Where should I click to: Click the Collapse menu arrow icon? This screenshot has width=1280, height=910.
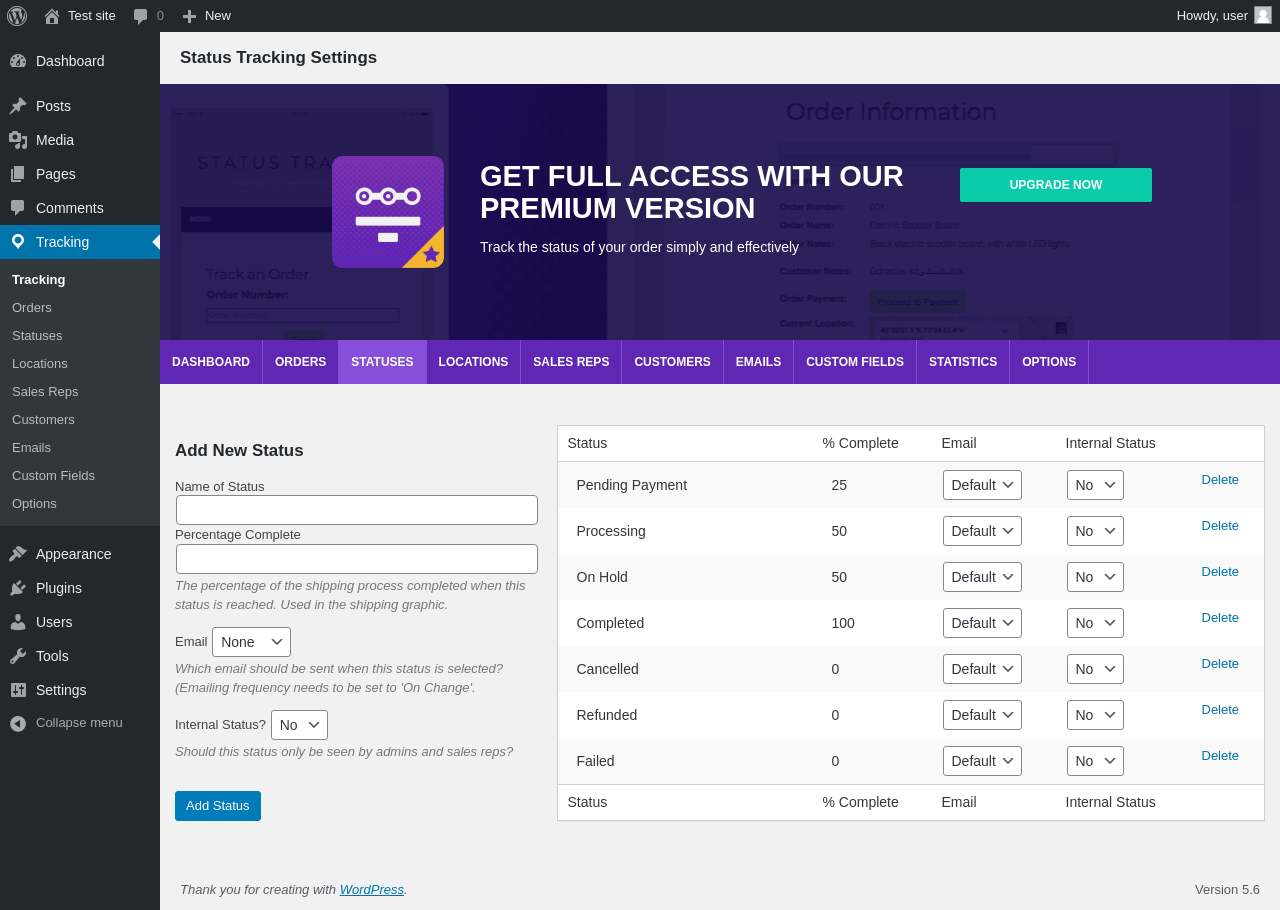18,723
